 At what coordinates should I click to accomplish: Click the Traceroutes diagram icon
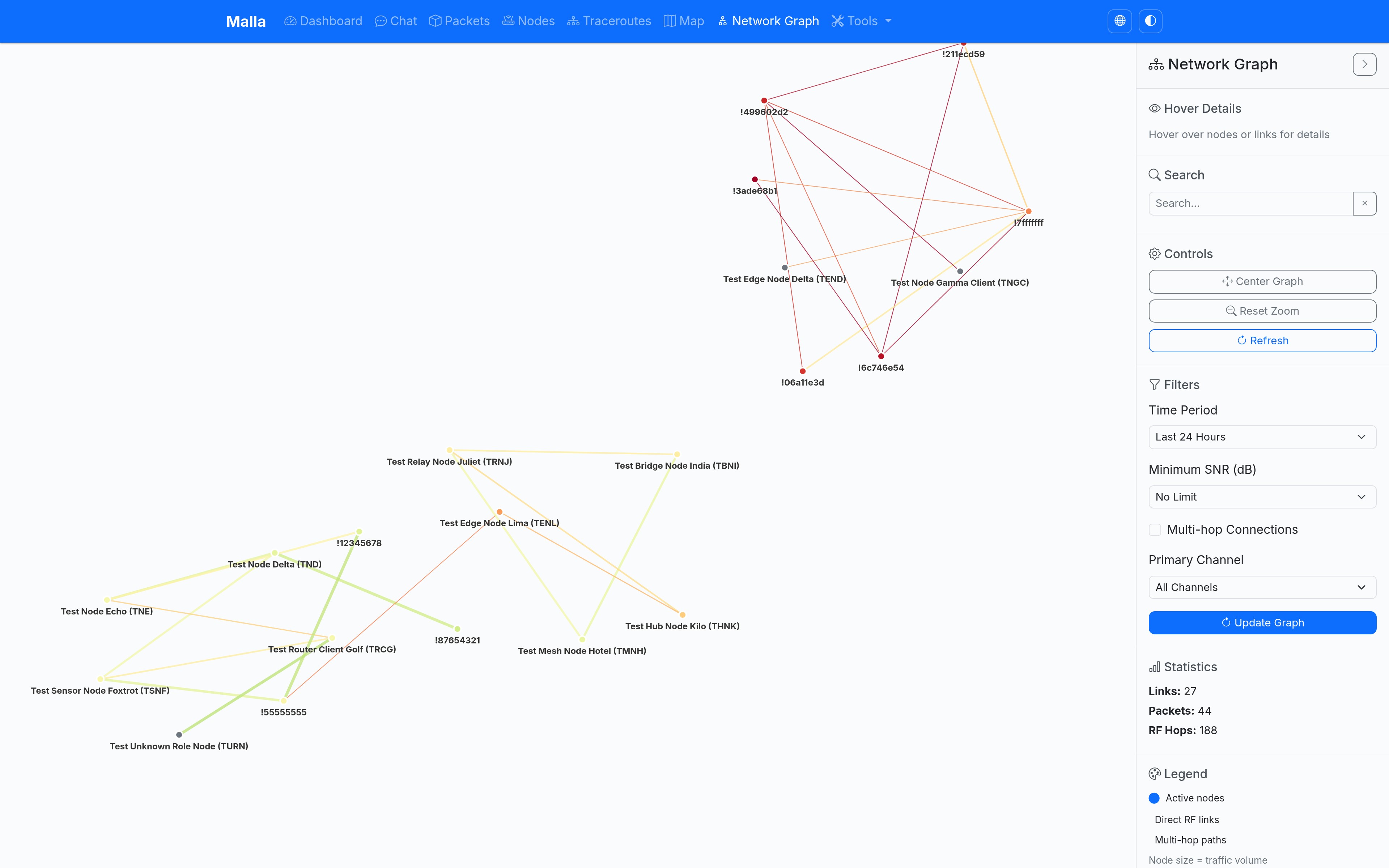click(573, 21)
